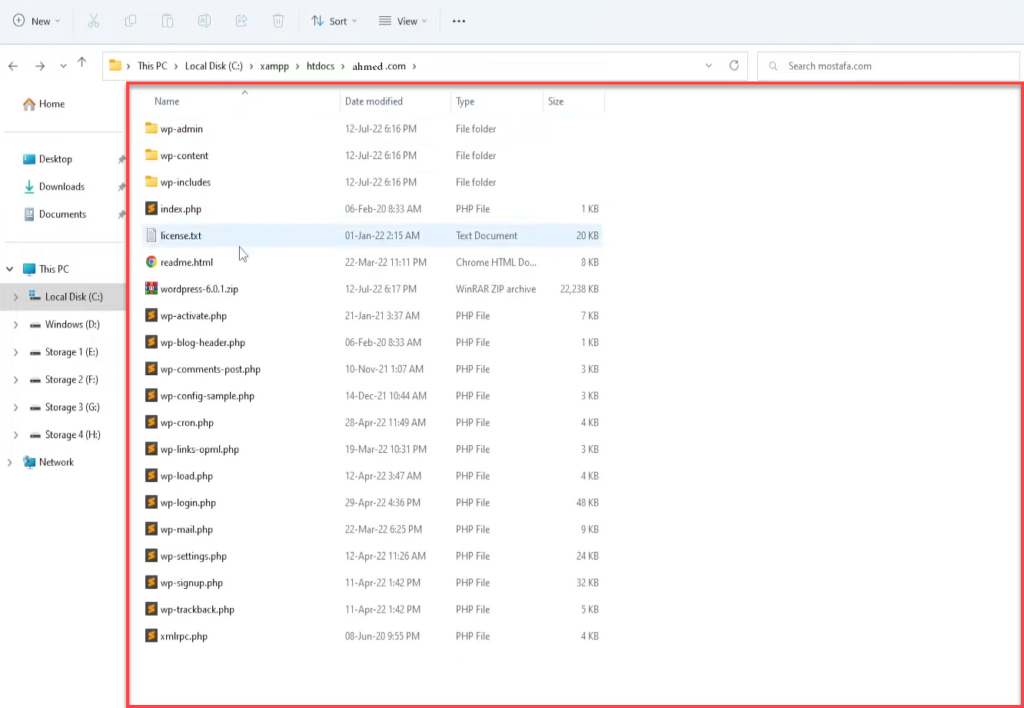
Task: Click Local Disk (C:) in breadcrumb
Action: [x=214, y=66]
